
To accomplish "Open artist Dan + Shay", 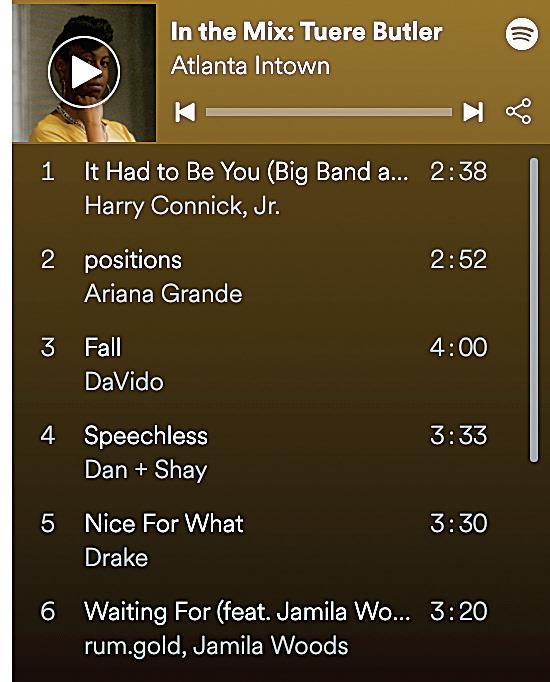I will [146, 470].
